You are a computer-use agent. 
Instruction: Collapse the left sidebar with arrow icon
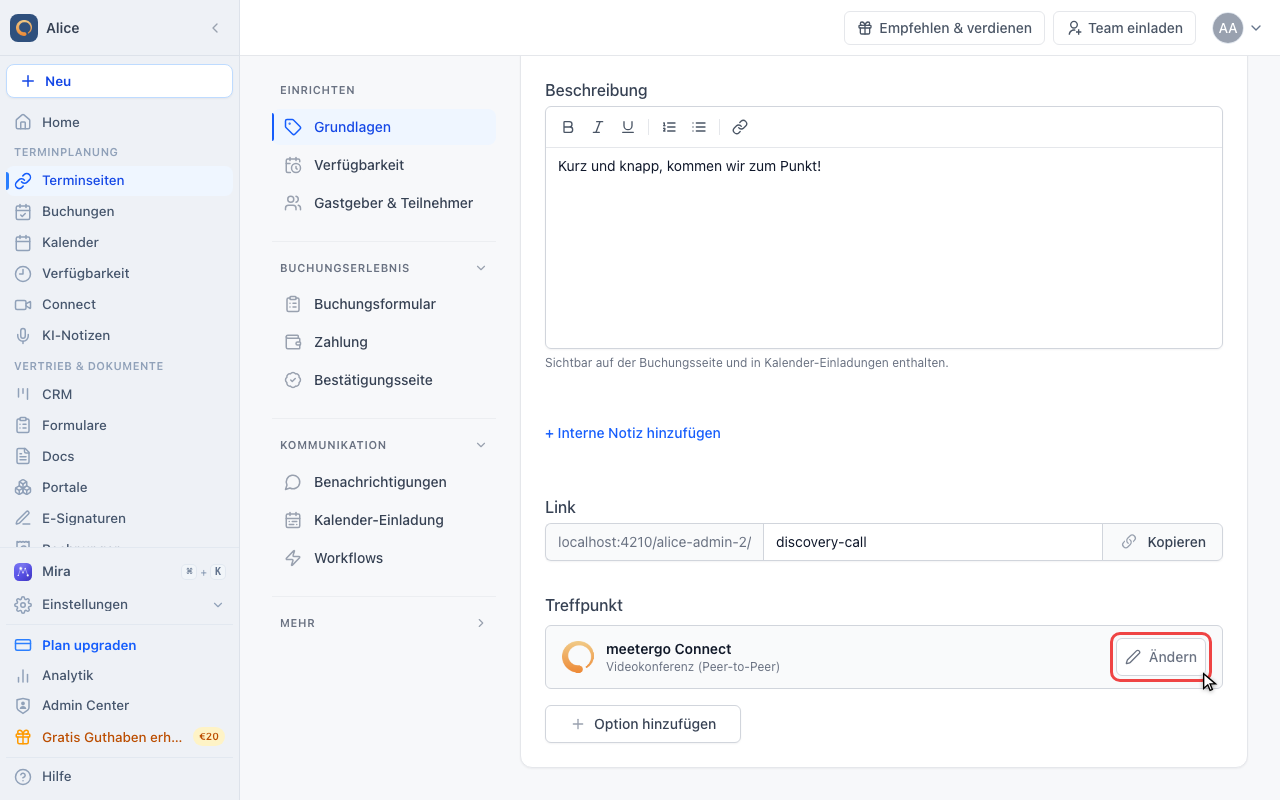click(x=215, y=28)
